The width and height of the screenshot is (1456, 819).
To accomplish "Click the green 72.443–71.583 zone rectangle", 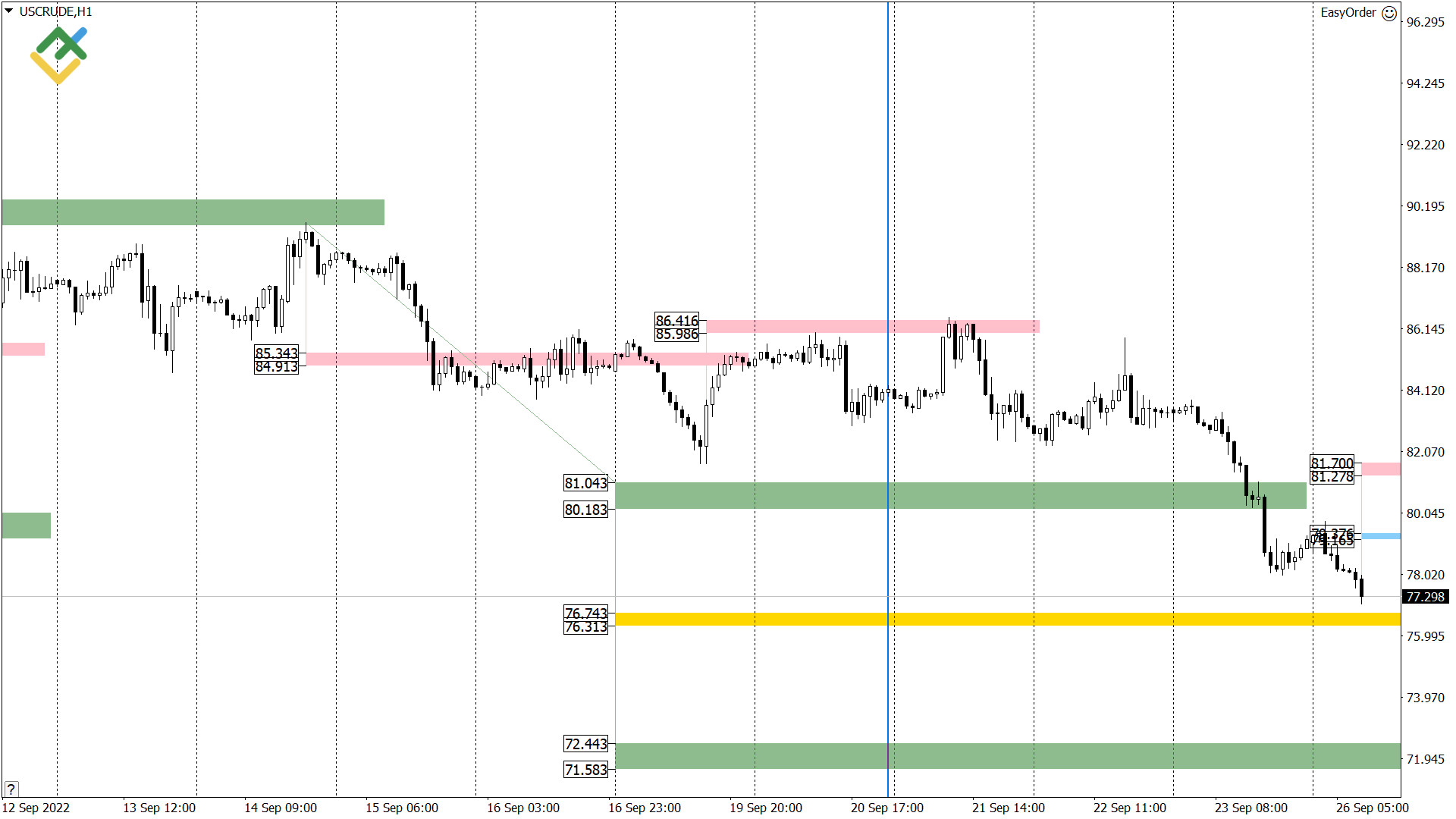I will pos(1007,756).
